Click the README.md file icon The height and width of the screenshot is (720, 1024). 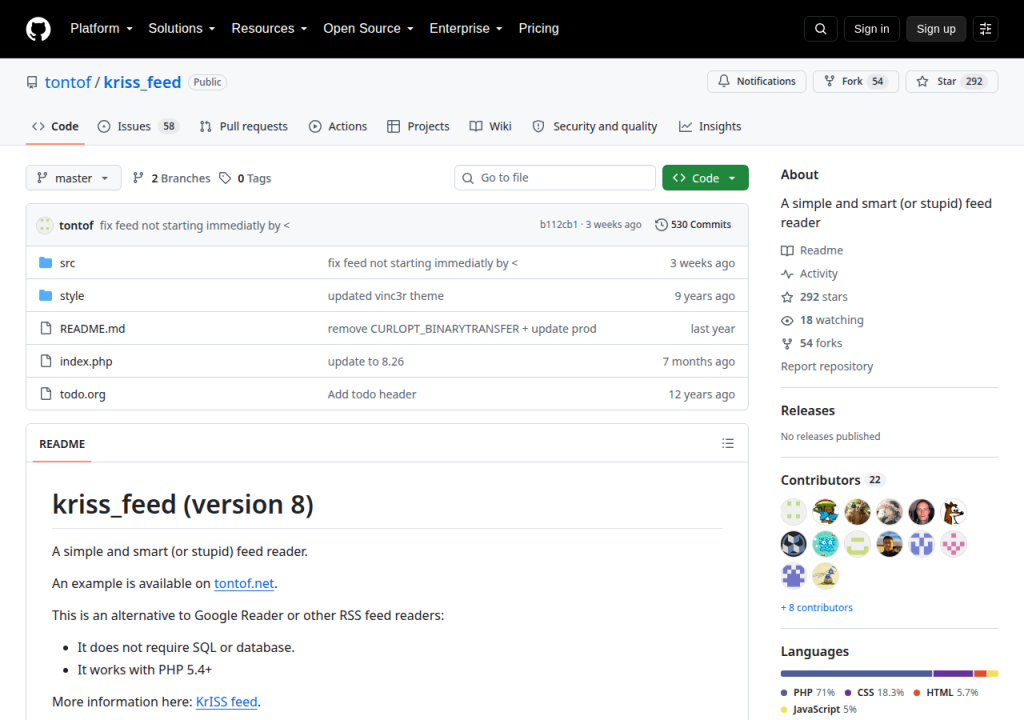pos(46,328)
